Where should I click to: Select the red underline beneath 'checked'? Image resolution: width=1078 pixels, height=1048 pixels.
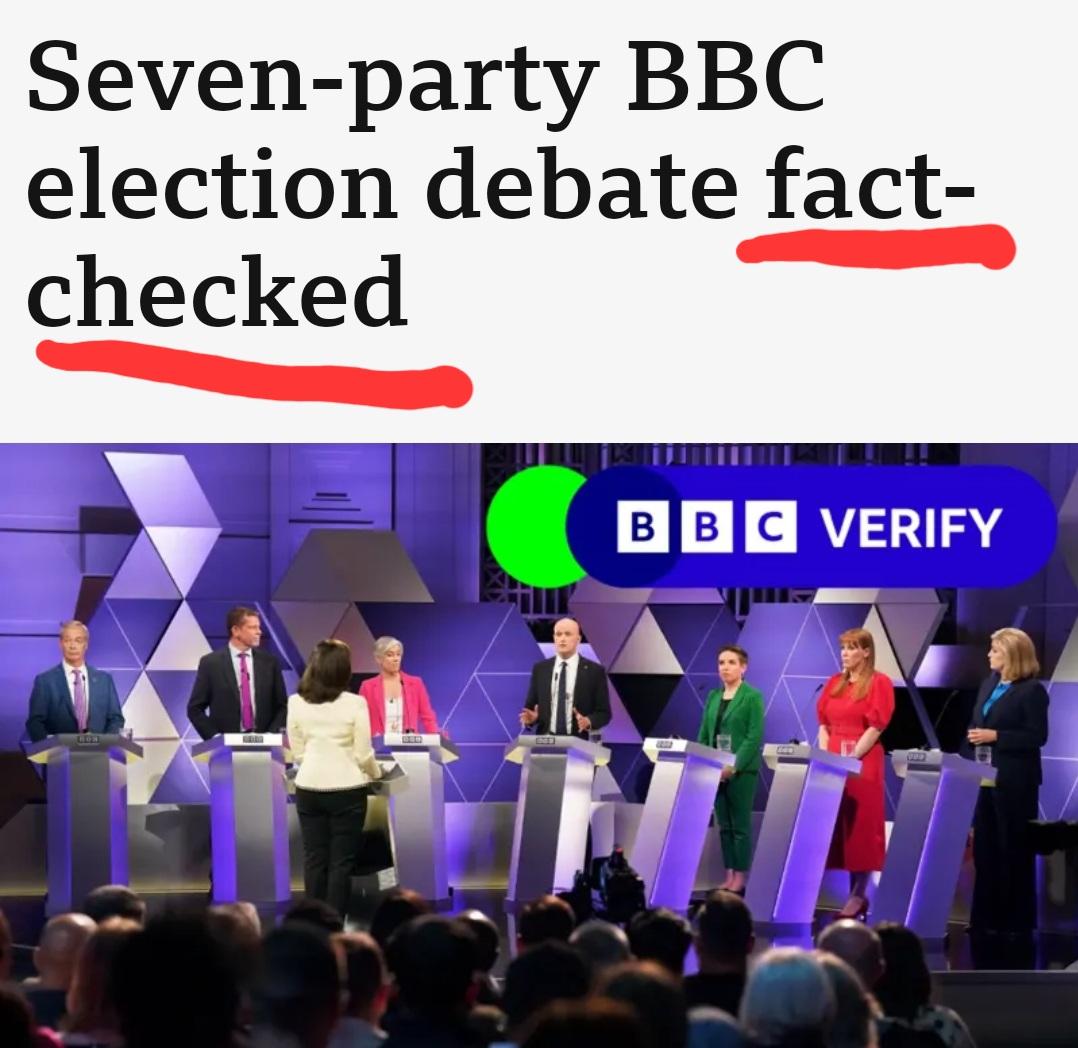254,372
